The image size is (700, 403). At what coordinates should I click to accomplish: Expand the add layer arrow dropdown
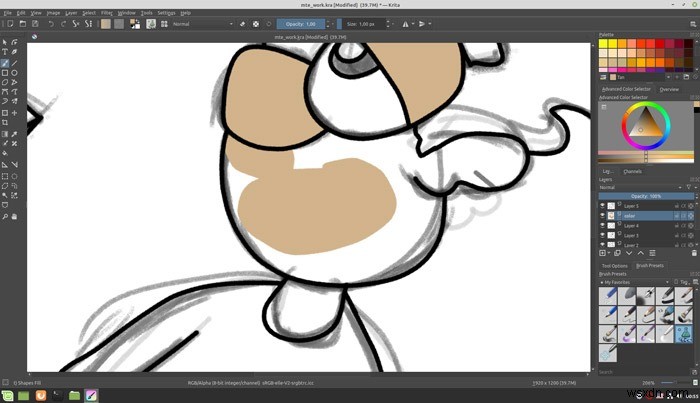[x=609, y=253]
